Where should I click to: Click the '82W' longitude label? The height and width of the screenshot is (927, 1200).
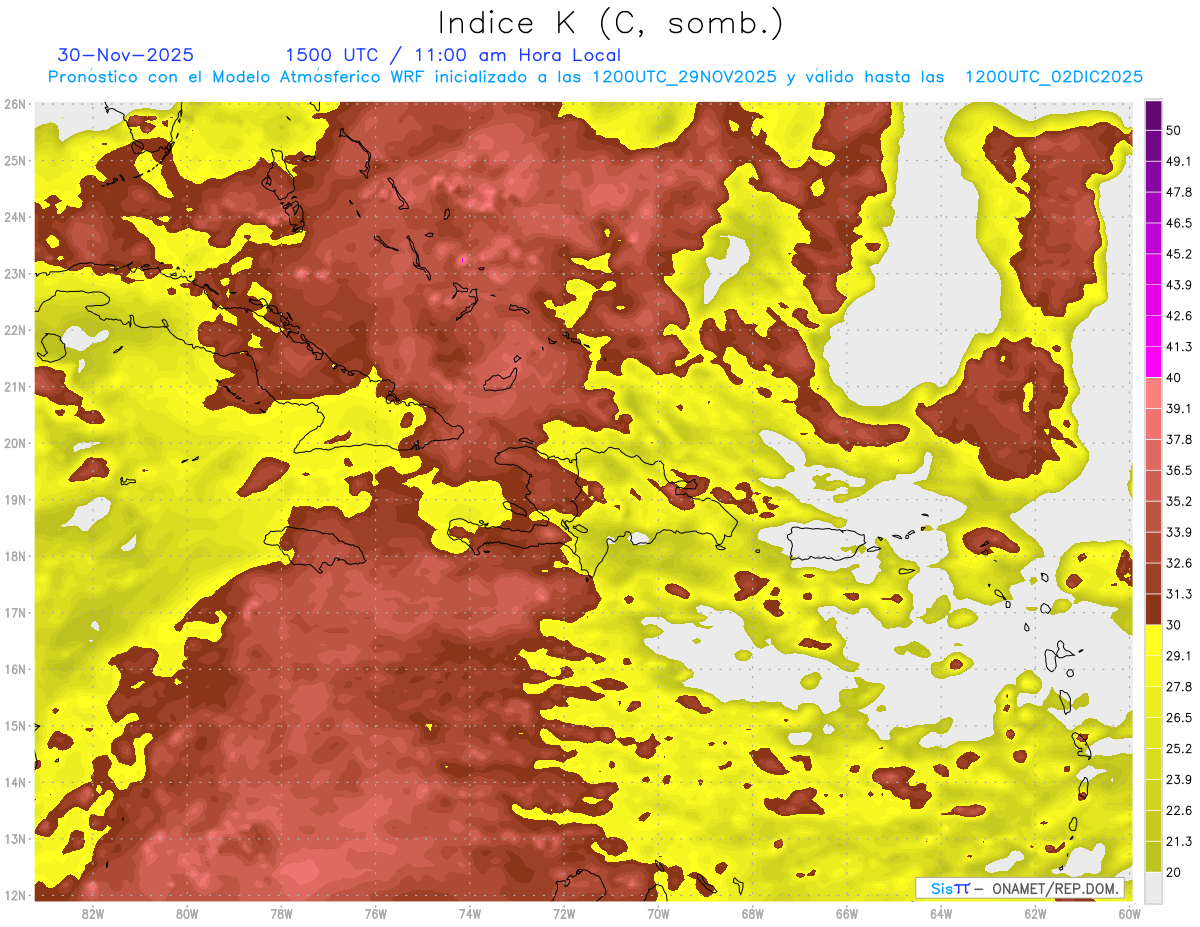click(x=93, y=914)
